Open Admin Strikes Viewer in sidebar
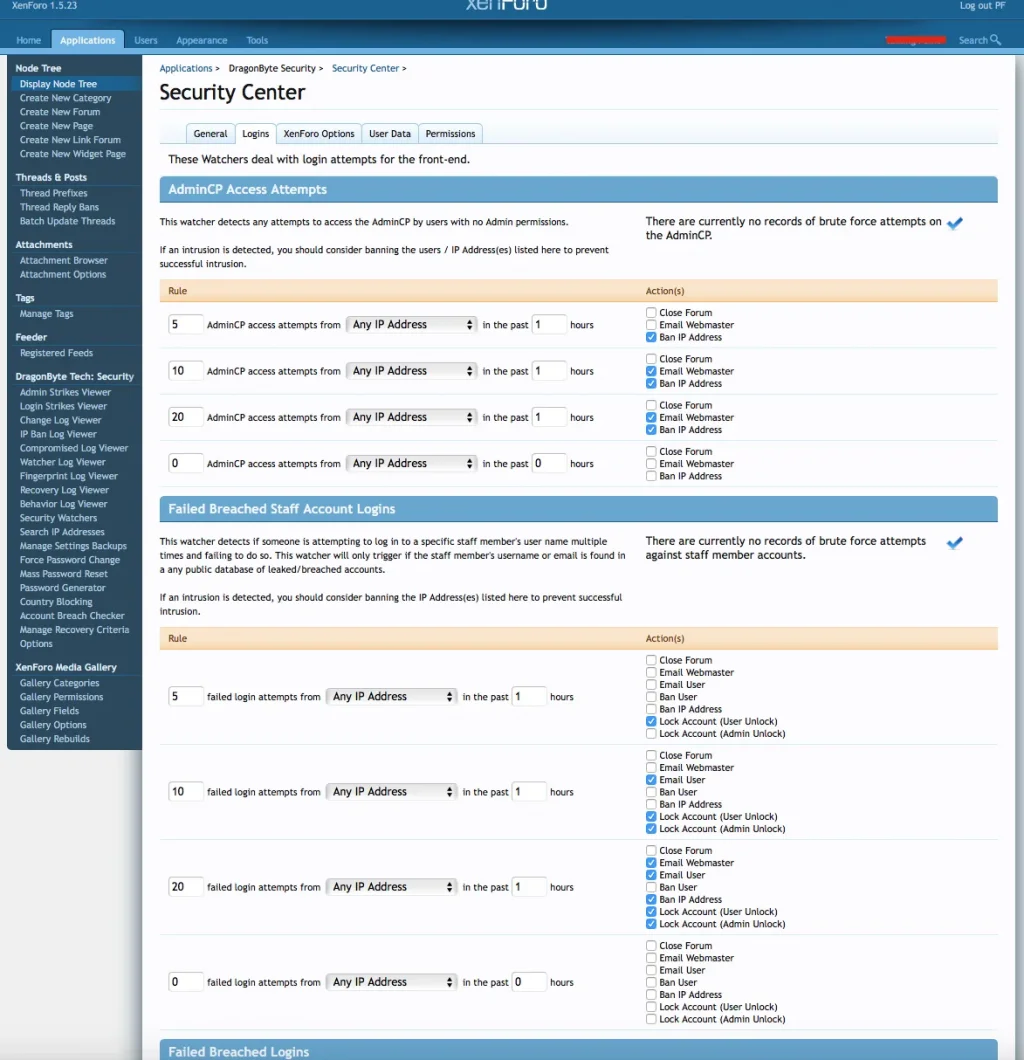 [x=65, y=392]
